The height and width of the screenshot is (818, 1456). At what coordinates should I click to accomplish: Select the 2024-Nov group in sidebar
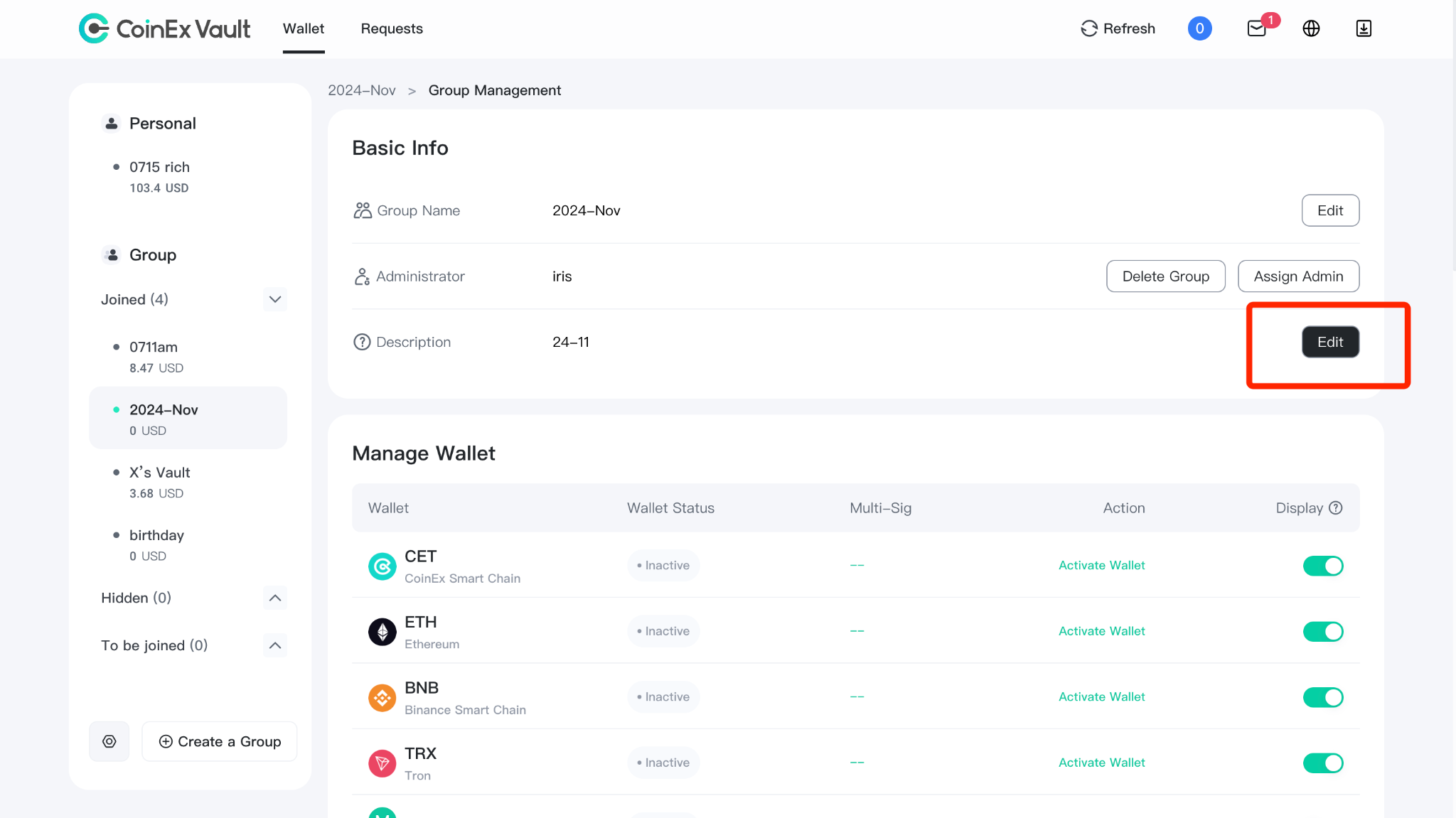click(x=188, y=419)
